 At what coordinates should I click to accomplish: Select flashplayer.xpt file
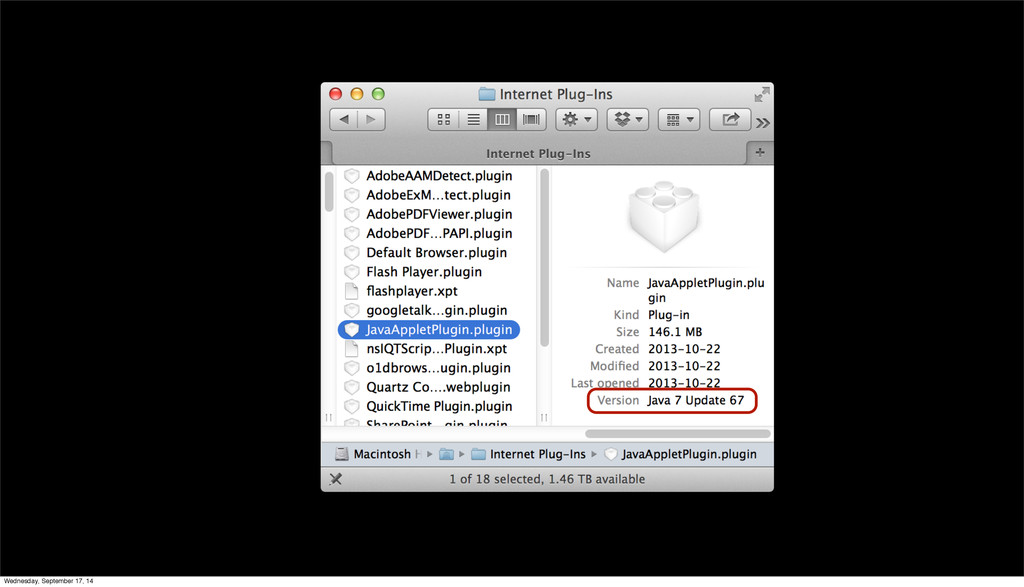pyautogui.click(x=411, y=291)
